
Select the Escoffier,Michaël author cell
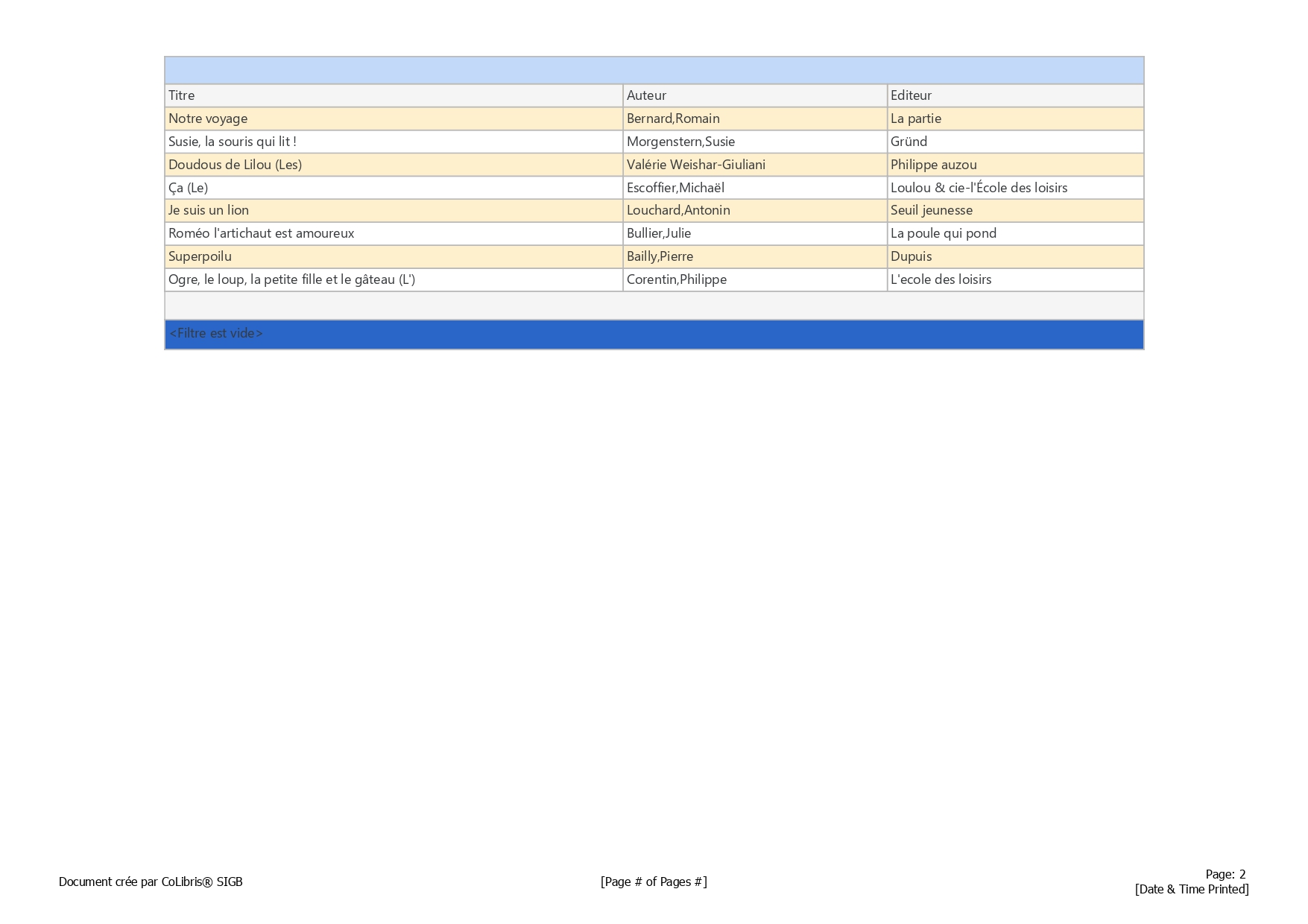[x=755, y=188]
